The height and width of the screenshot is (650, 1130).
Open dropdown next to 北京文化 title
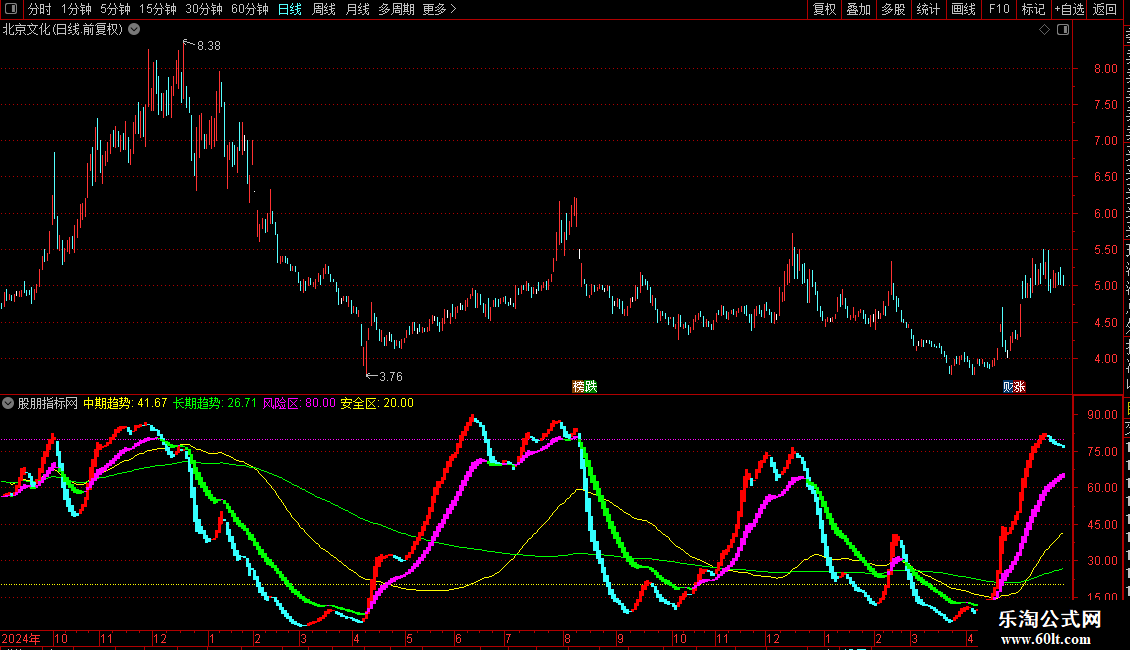[134, 30]
